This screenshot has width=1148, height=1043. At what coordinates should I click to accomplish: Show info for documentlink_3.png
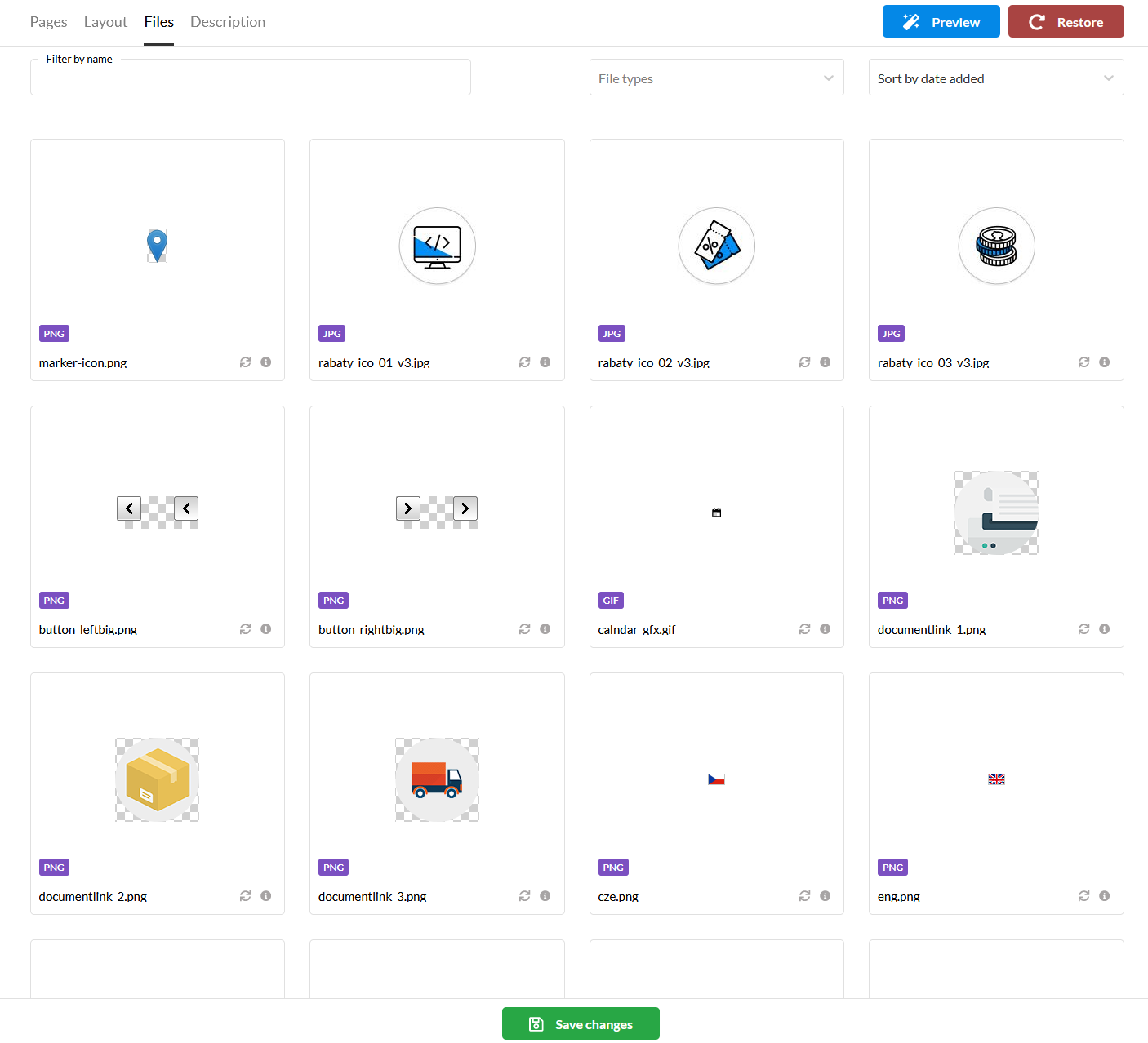point(545,896)
